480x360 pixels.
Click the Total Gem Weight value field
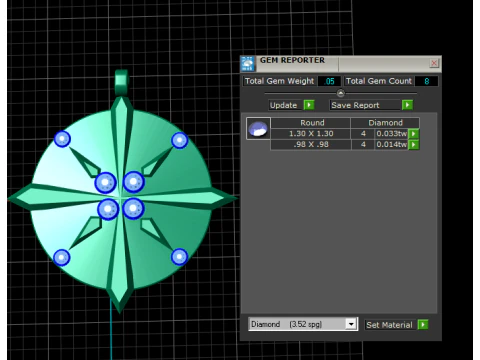[329, 81]
